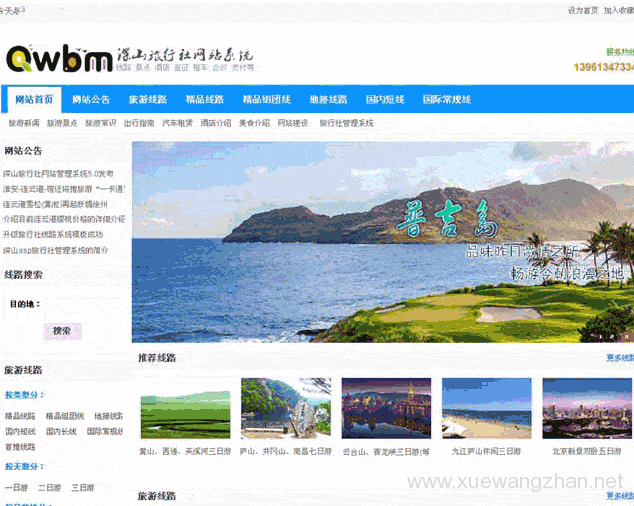Select the beach tour thumbnail
634x506 pixels.
pyautogui.click(x=487, y=408)
